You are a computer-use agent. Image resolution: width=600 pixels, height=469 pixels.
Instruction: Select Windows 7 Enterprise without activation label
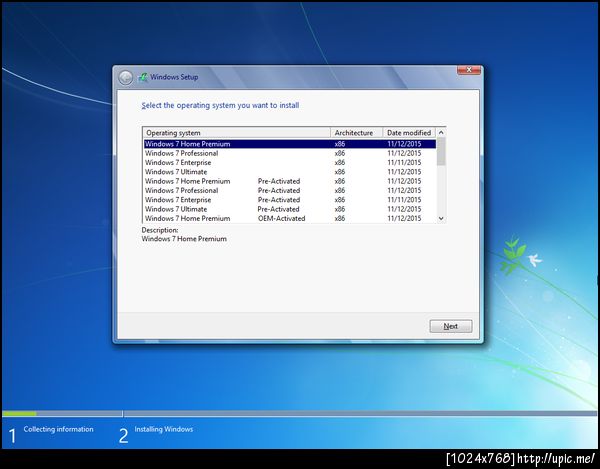point(290,163)
